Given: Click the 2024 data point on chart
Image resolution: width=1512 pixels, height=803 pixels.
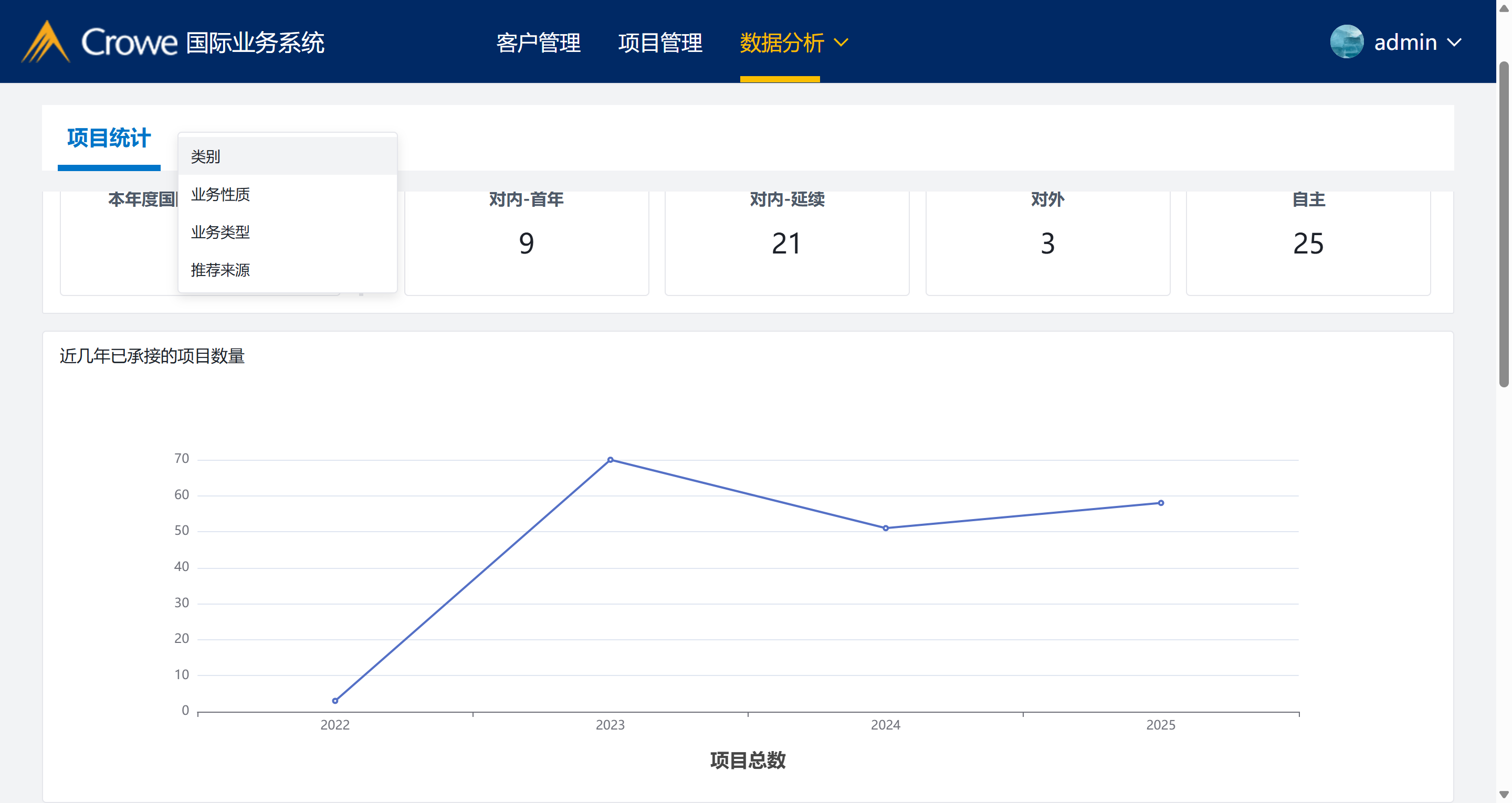Looking at the screenshot, I should 885,529.
